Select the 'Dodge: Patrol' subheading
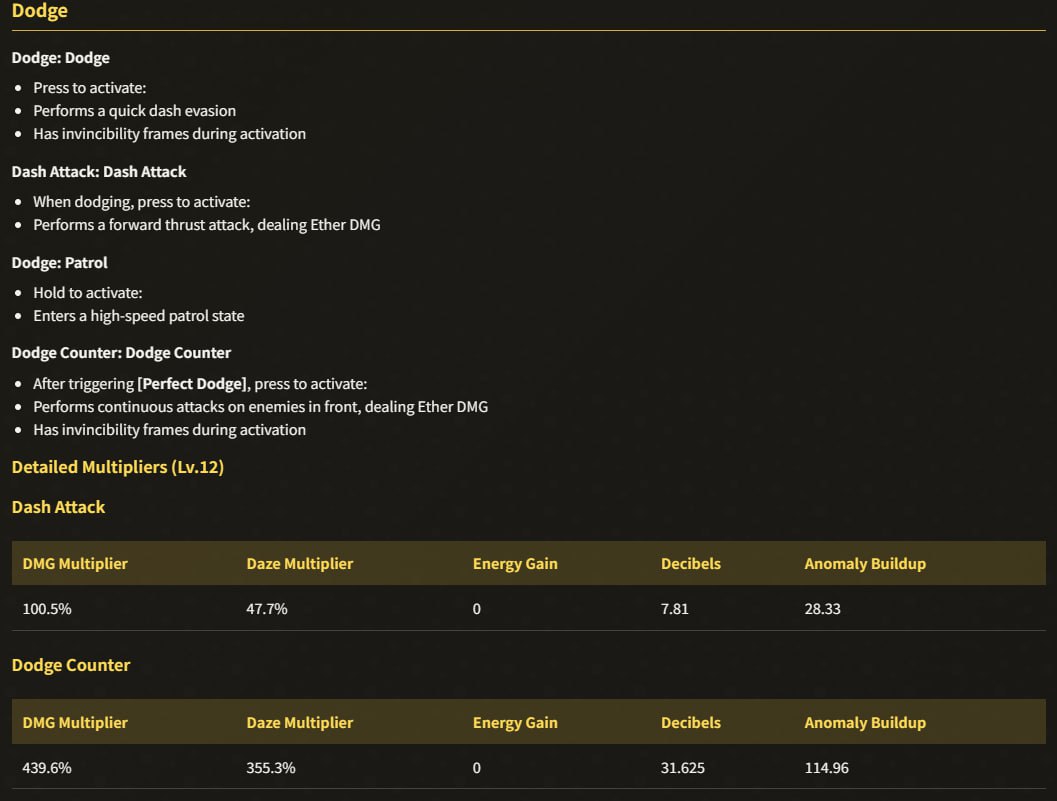 [x=59, y=263]
